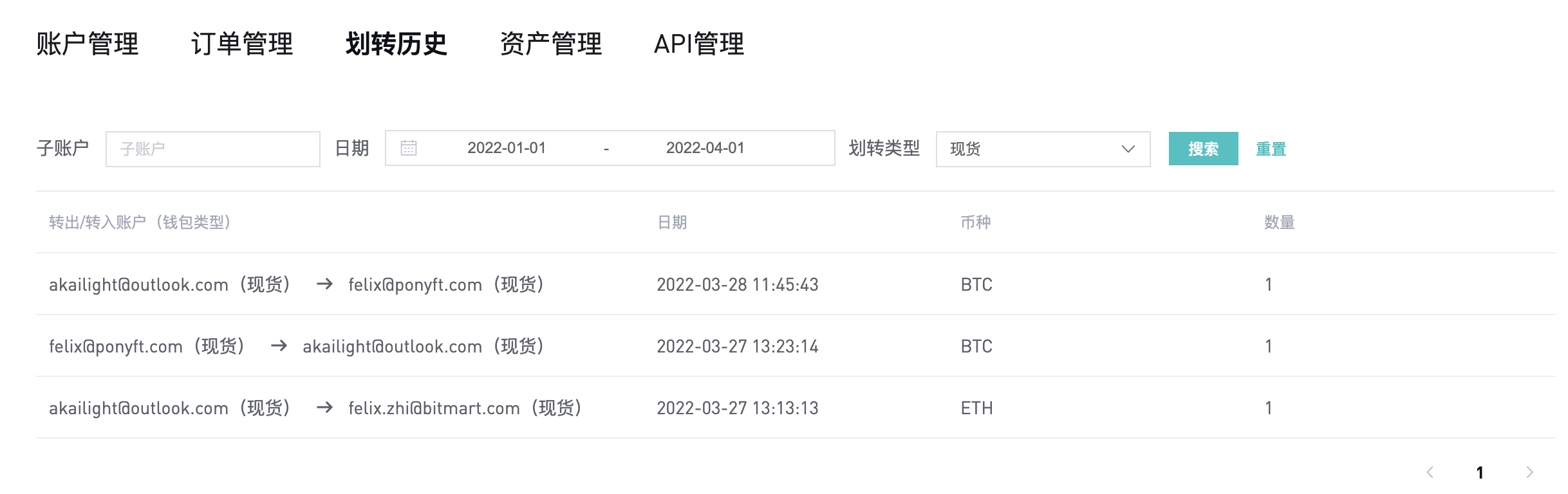Click the 2022-03-28 11:45:43 transfer row
Image resolution: width=1568 pixels, height=494 pixels.
coord(737,284)
